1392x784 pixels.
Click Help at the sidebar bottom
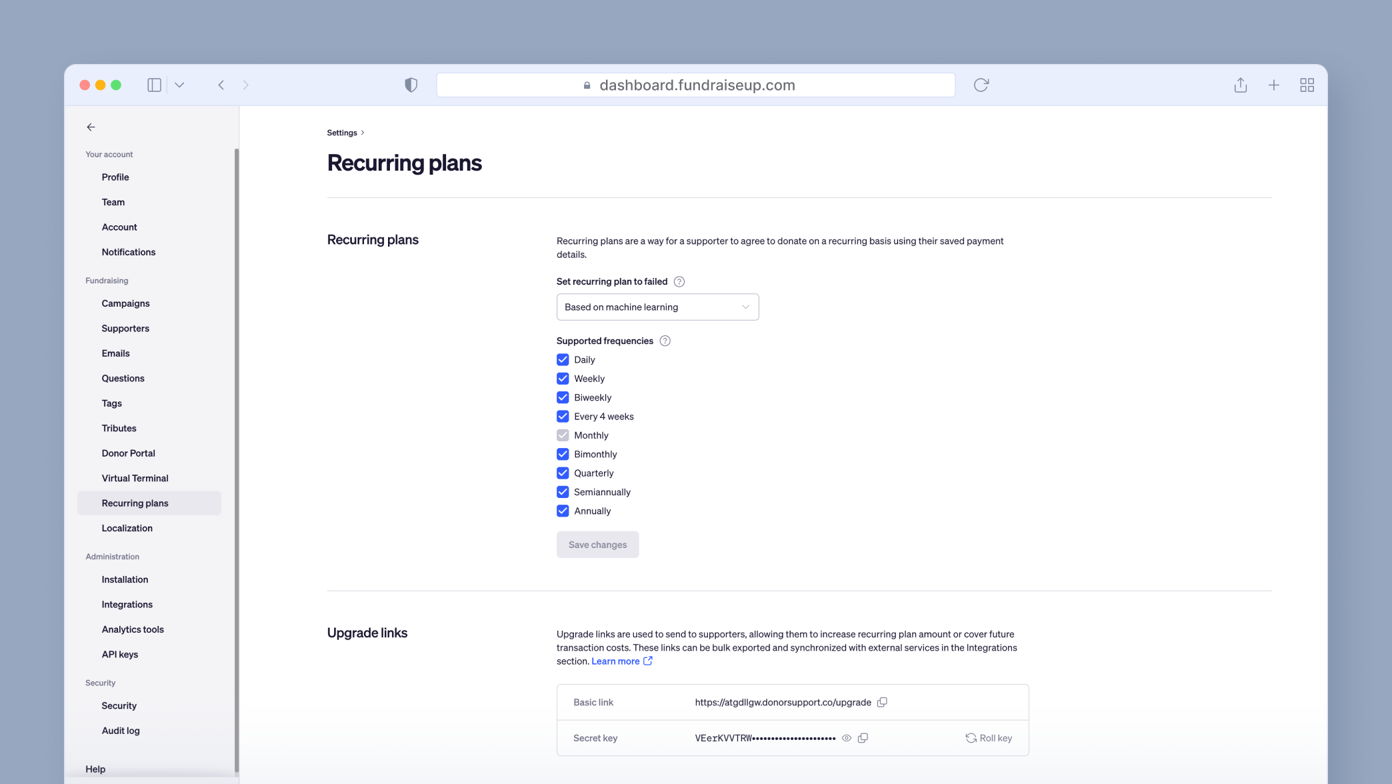pos(95,769)
